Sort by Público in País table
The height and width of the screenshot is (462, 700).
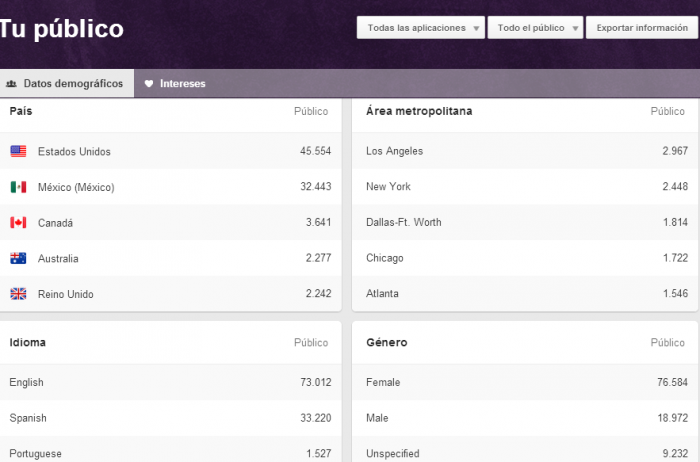point(311,112)
